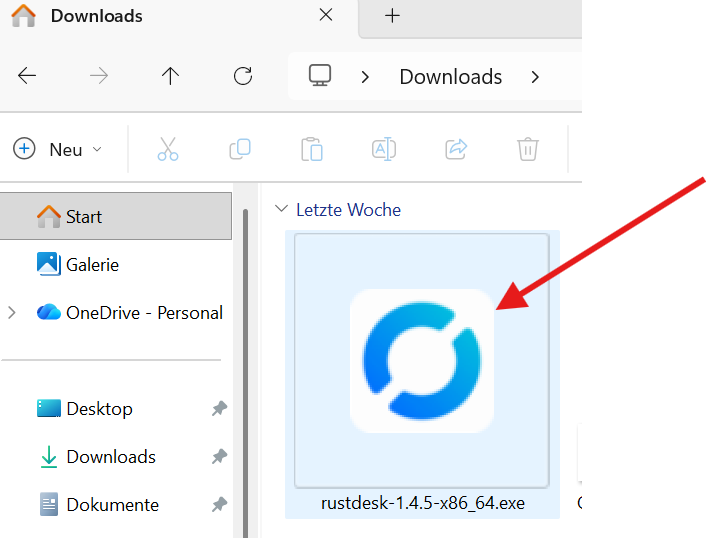The image size is (707, 538).
Task: Click the Paste clipboard icon
Action: point(312,150)
